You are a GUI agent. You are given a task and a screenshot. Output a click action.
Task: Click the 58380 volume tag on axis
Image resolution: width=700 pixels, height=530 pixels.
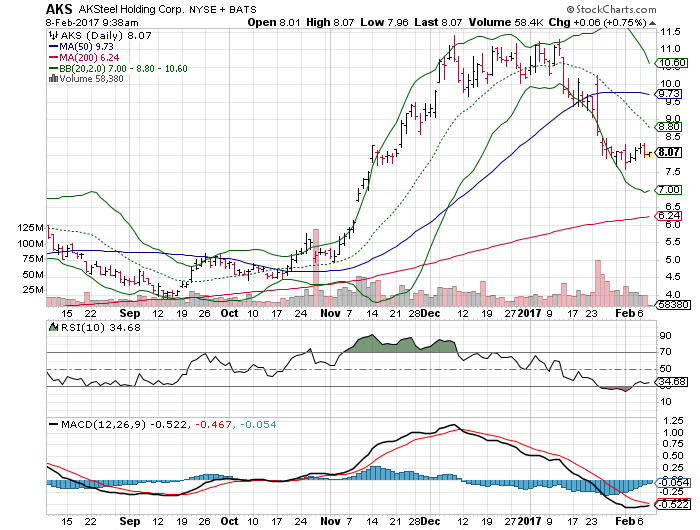(x=672, y=305)
